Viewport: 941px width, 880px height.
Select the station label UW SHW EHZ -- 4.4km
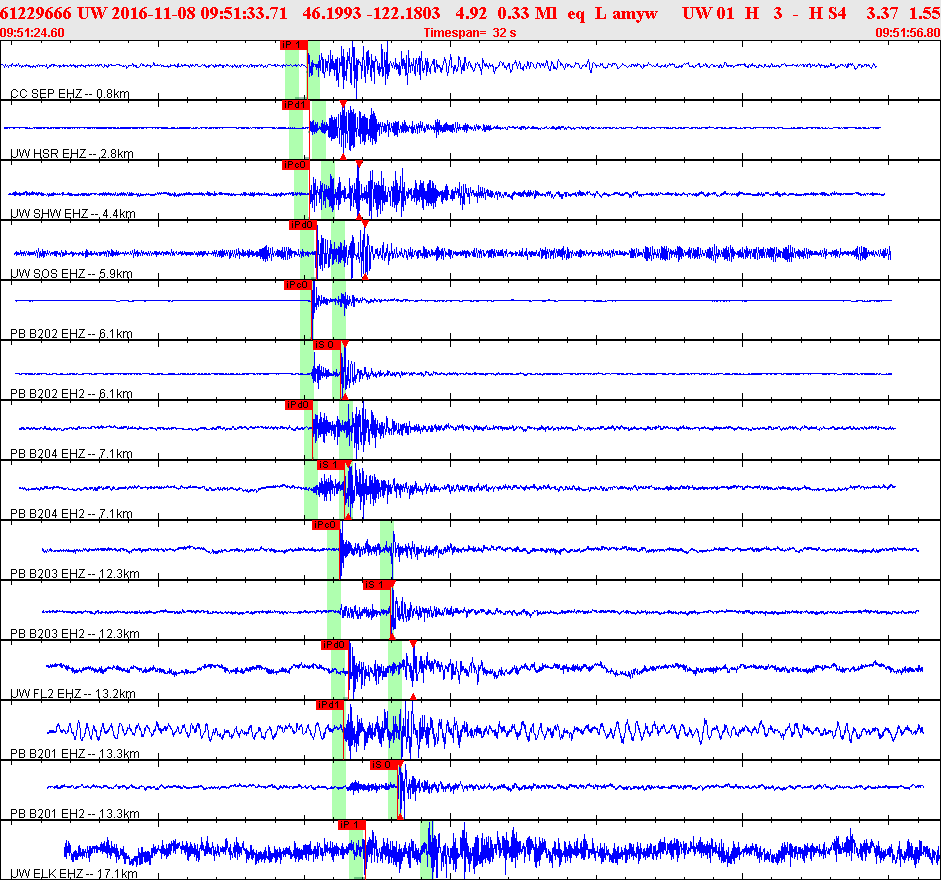pos(73,214)
